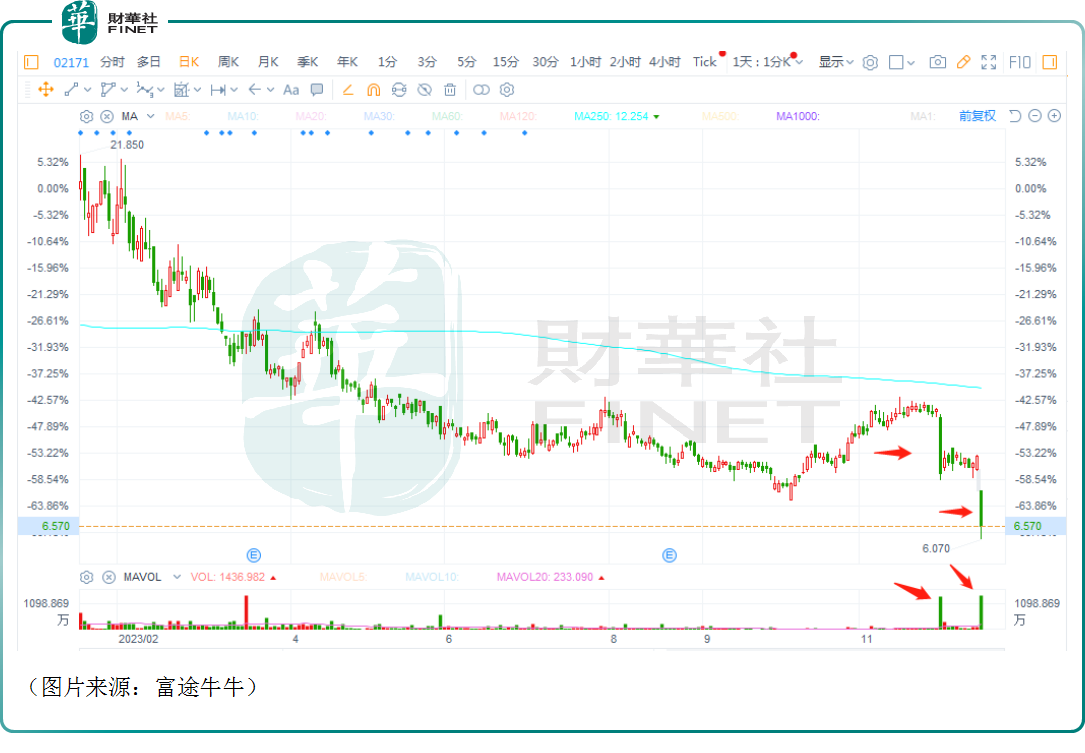Remove MA indicator with X icon
Image resolution: width=1085 pixels, height=753 pixels.
click(x=107, y=116)
